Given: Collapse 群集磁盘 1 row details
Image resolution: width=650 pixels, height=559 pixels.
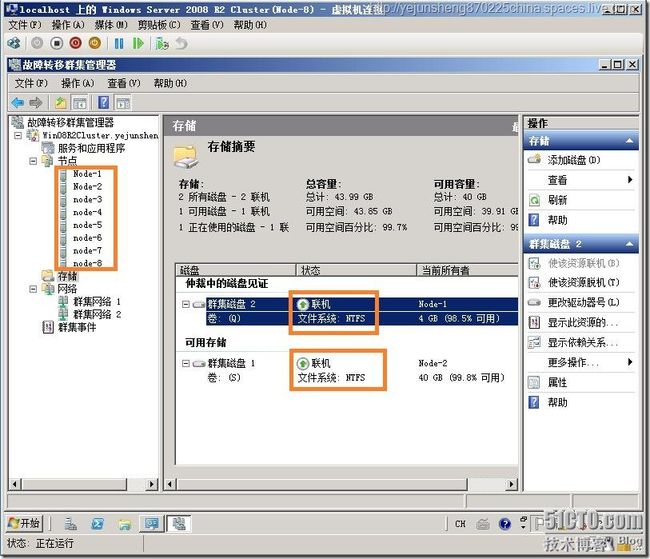Looking at the screenshot, I should 186,364.
